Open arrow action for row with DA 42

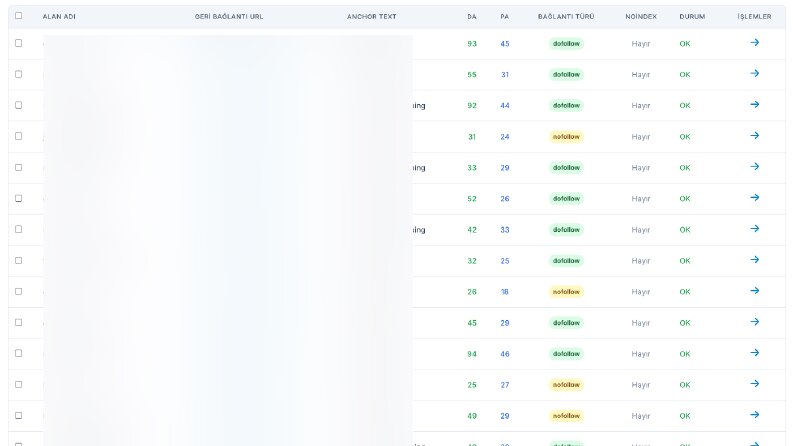pyautogui.click(x=755, y=229)
